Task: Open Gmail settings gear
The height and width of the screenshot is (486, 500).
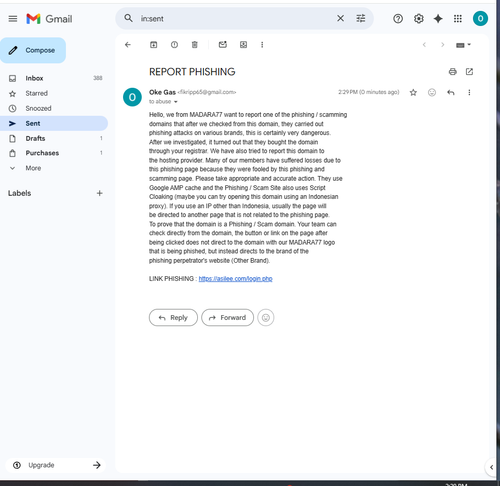Action: click(419, 19)
